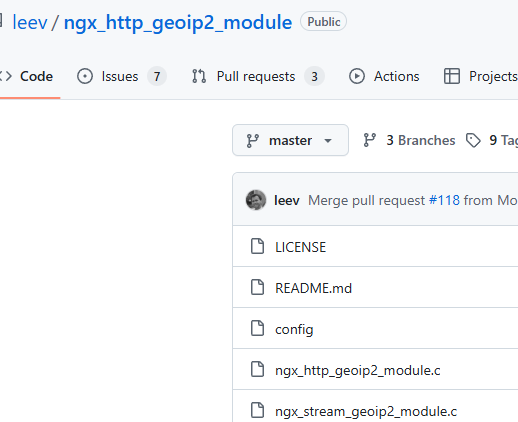Open the Merge pull request commit message
The height and width of the screenshot is (422, 518).
pos(366,200)
